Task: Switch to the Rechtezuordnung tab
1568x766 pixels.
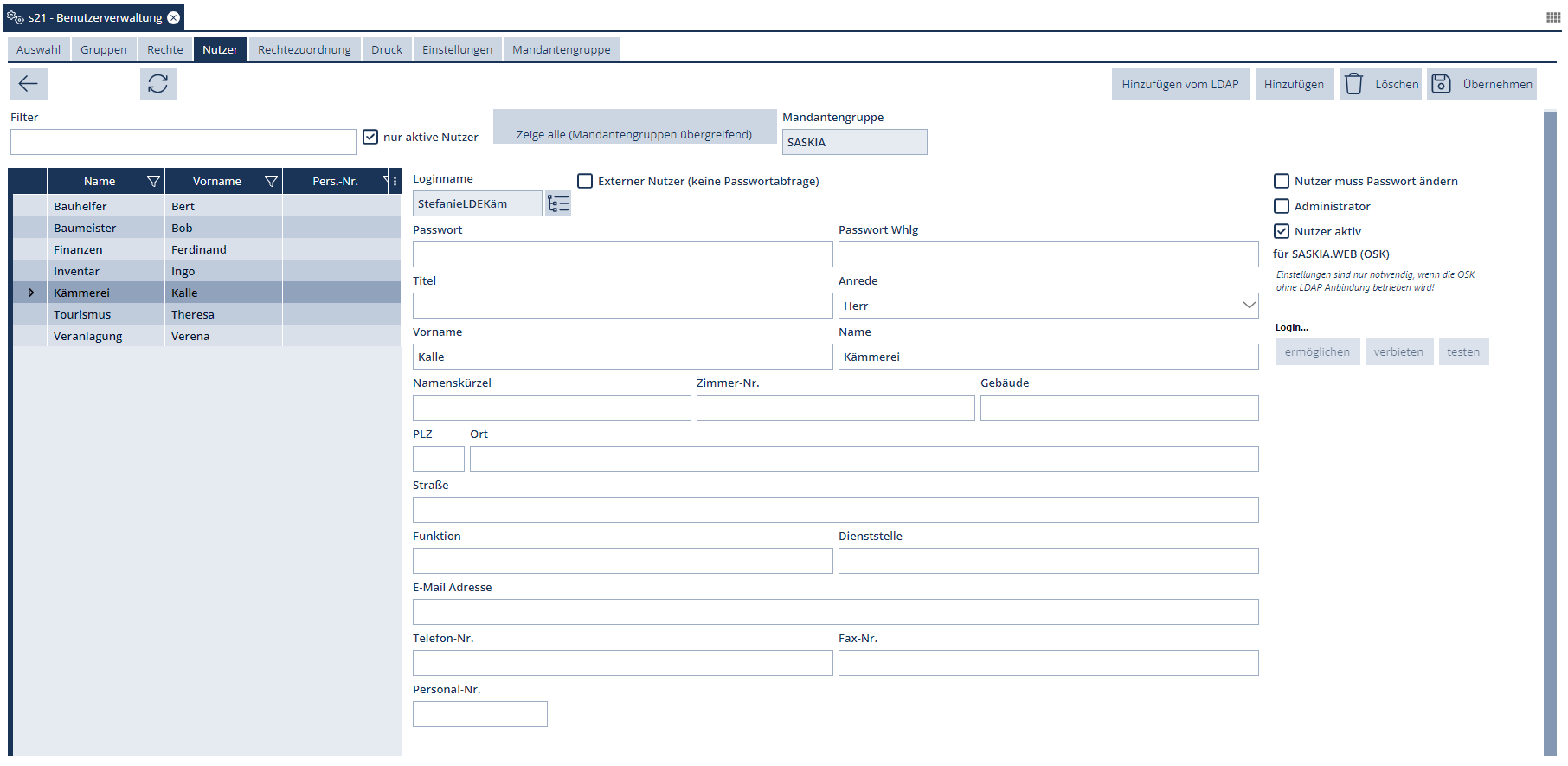Action: coord(305,50)
